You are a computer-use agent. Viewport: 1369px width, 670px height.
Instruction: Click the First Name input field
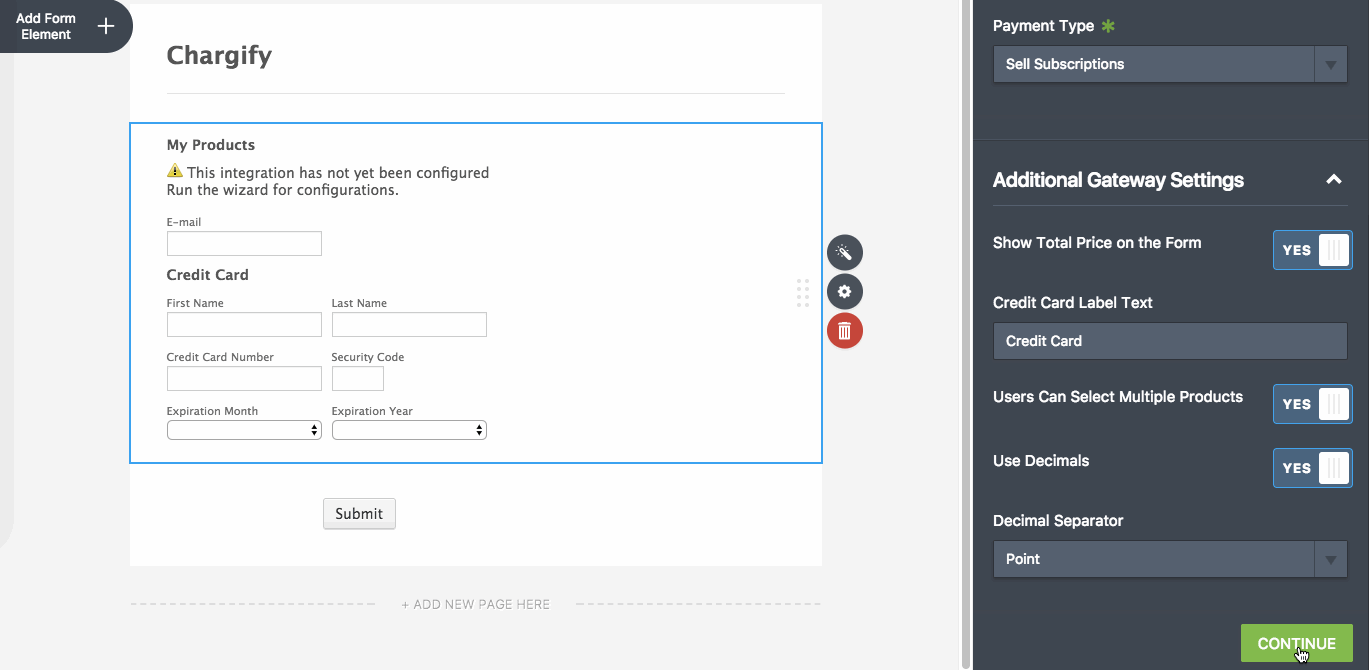244,324
